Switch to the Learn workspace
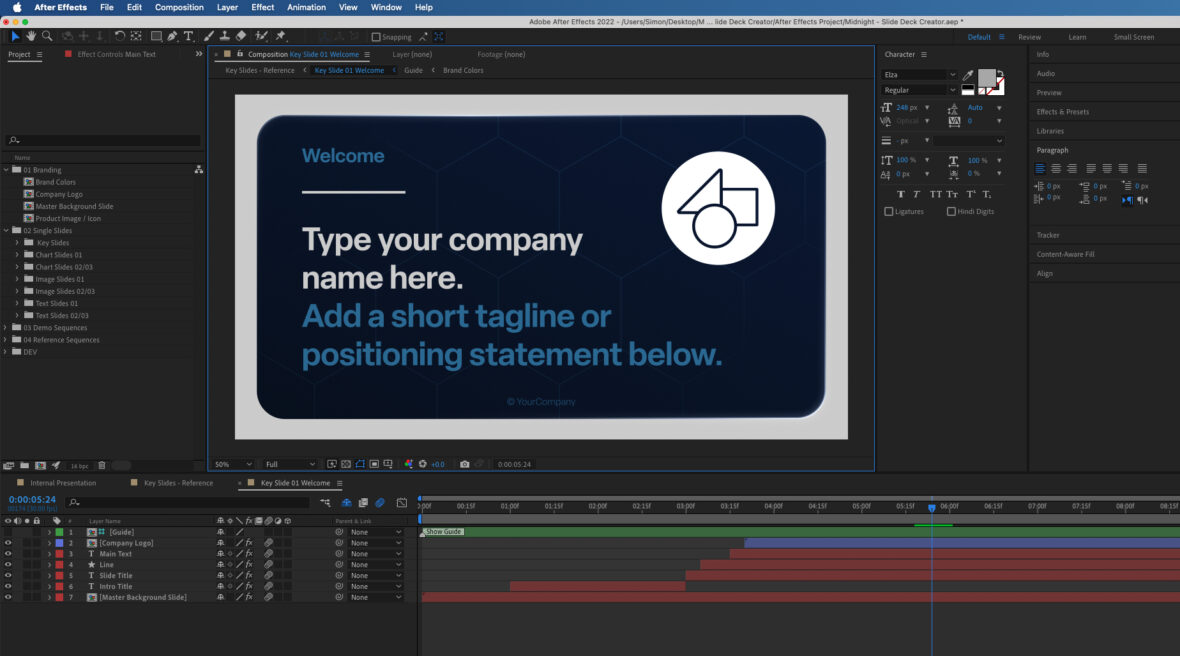Viewport: 1180px width, 656px height. [1077, 37]
